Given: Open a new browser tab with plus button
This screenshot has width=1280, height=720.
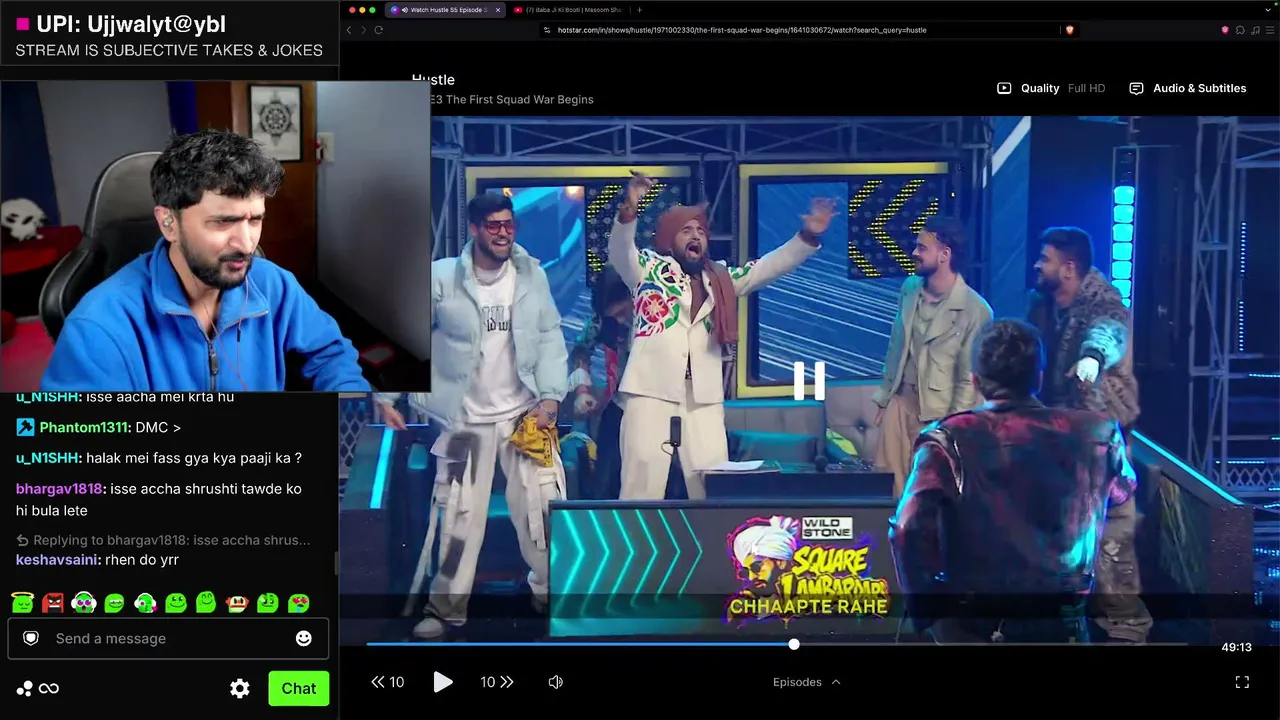Looking at the screenshot, I should coord(640,10).
